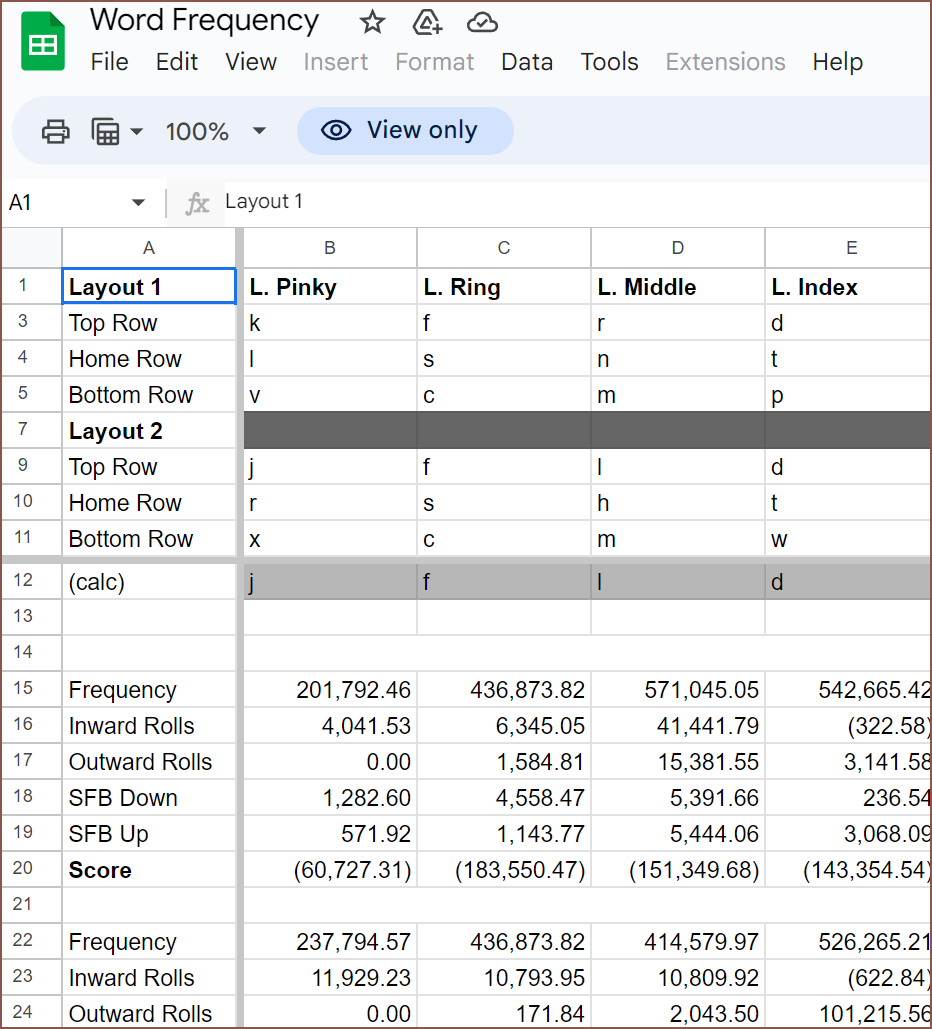
Task: Open the Help menu
Action: 837,62
